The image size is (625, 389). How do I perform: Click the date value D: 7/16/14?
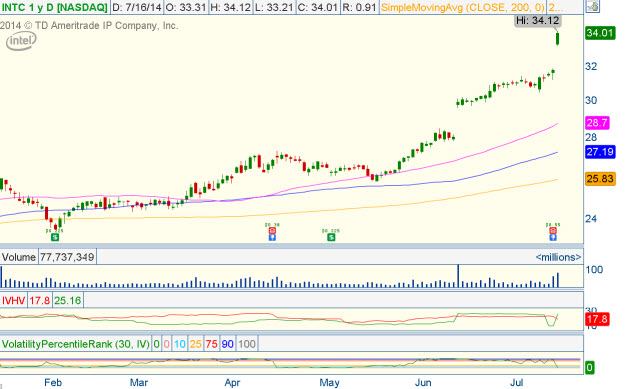coord(136,7)
